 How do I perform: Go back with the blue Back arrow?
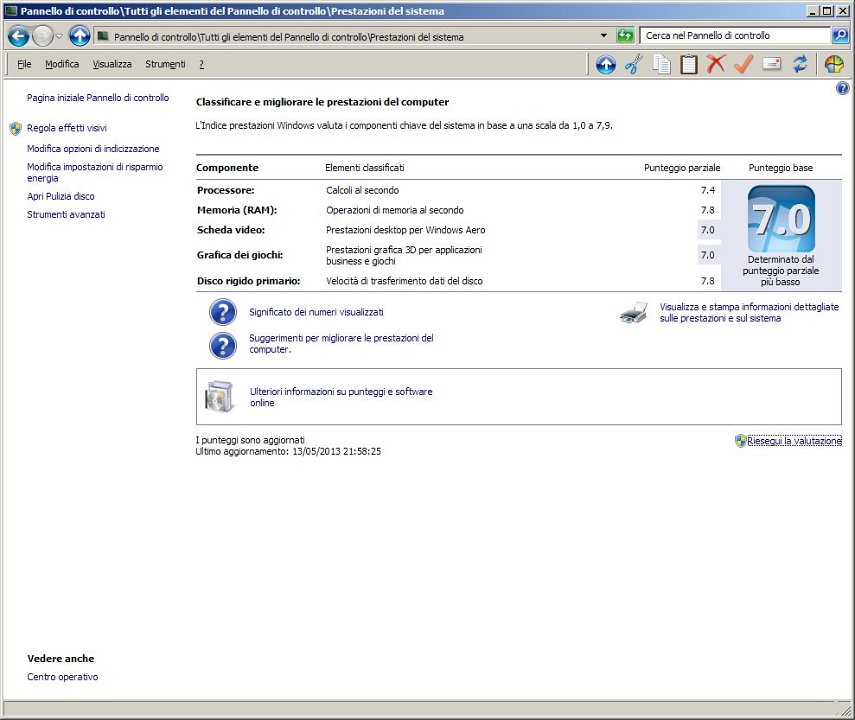coord(19,37)
